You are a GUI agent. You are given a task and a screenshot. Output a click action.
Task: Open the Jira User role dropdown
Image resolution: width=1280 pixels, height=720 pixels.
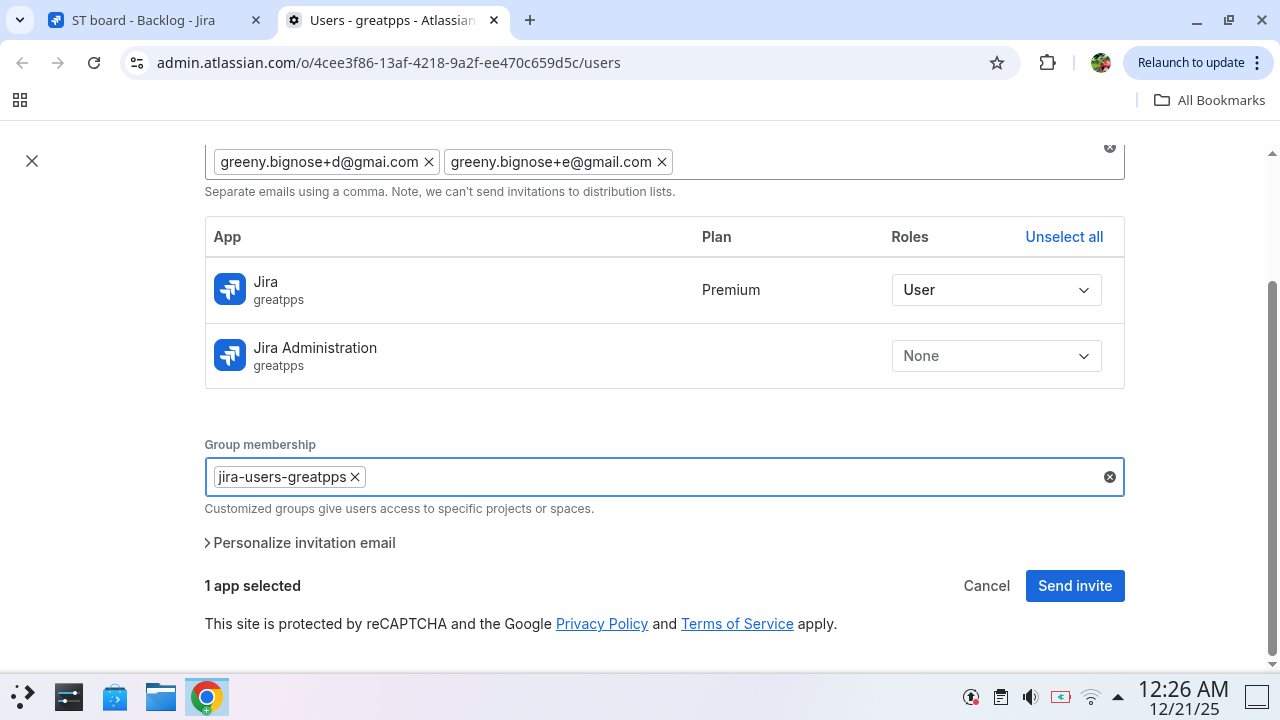[996, 290]
